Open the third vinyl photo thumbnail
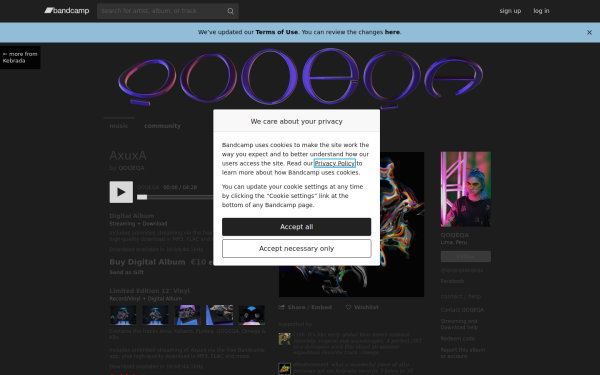The height and width of the screenshot is (375, 600). (188, 315)
